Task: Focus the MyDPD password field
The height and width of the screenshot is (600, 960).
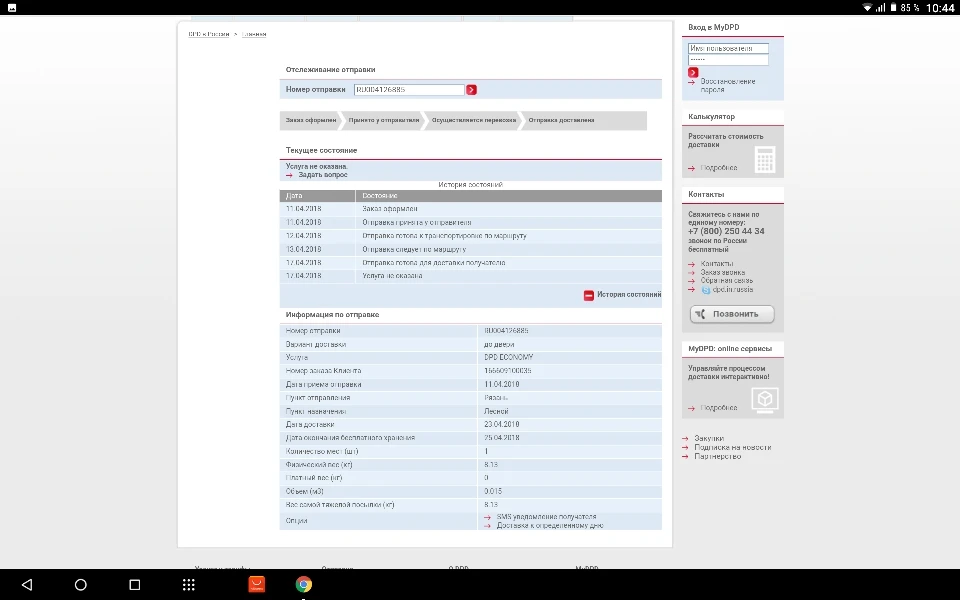Action: (728, 59)
